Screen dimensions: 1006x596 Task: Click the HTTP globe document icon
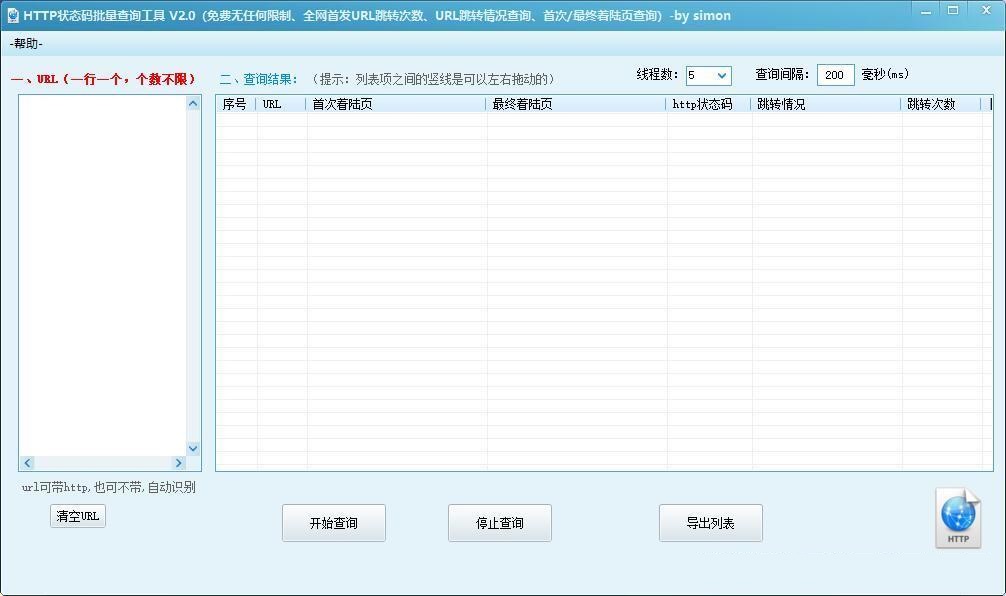tap(958, 519)
